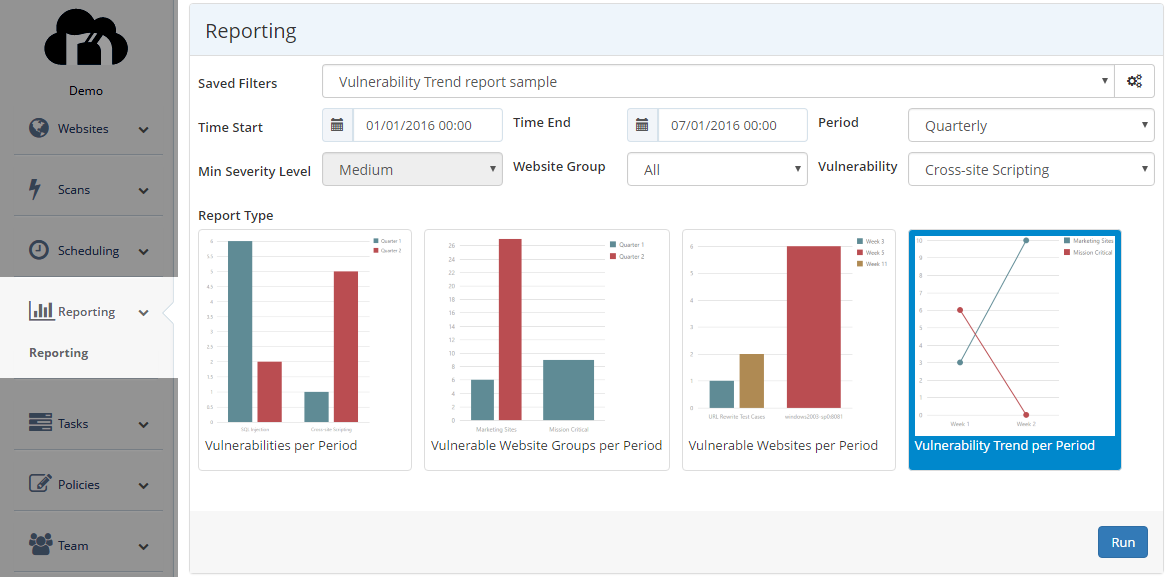The image size is (1166, 577).
Task: Change the Period from Quarterly
Action: (1030, 125)
